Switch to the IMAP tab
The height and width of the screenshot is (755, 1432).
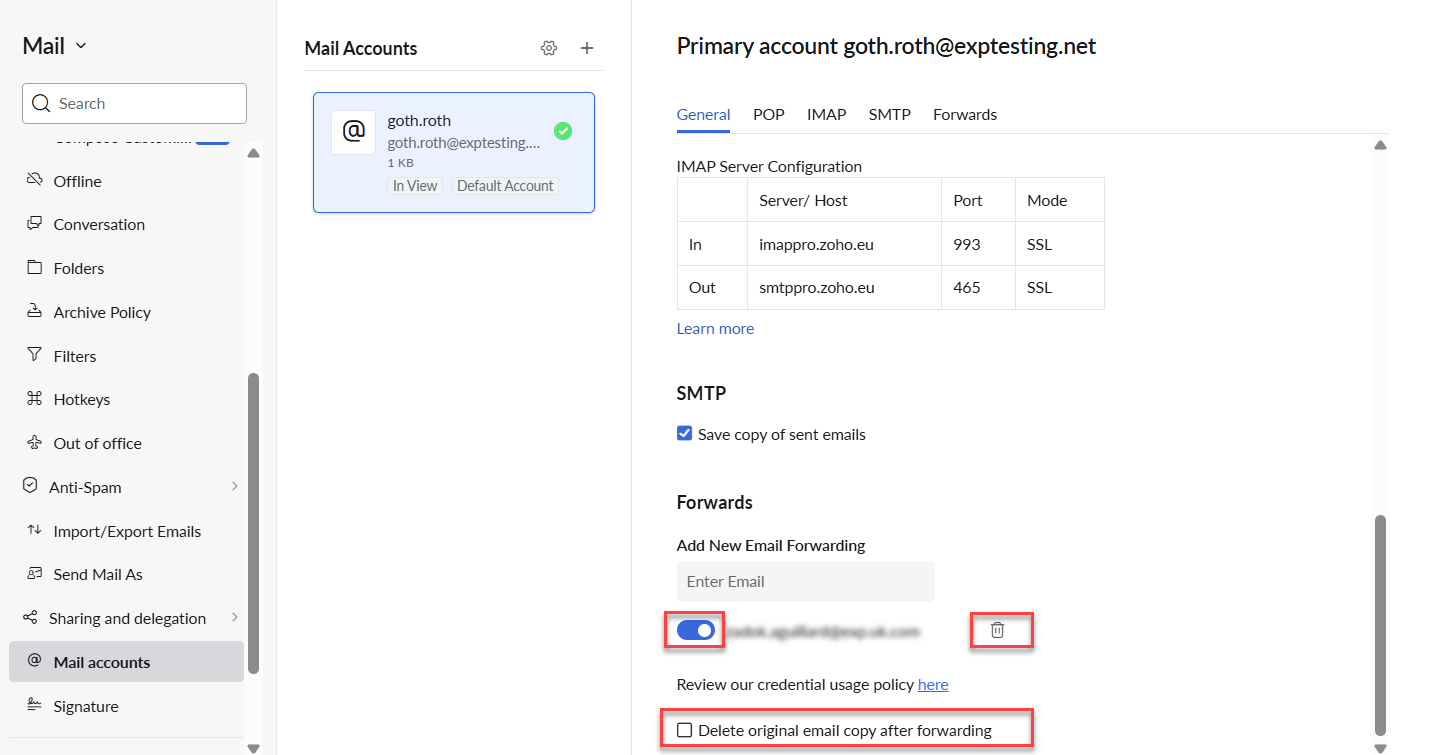(826, 114)
